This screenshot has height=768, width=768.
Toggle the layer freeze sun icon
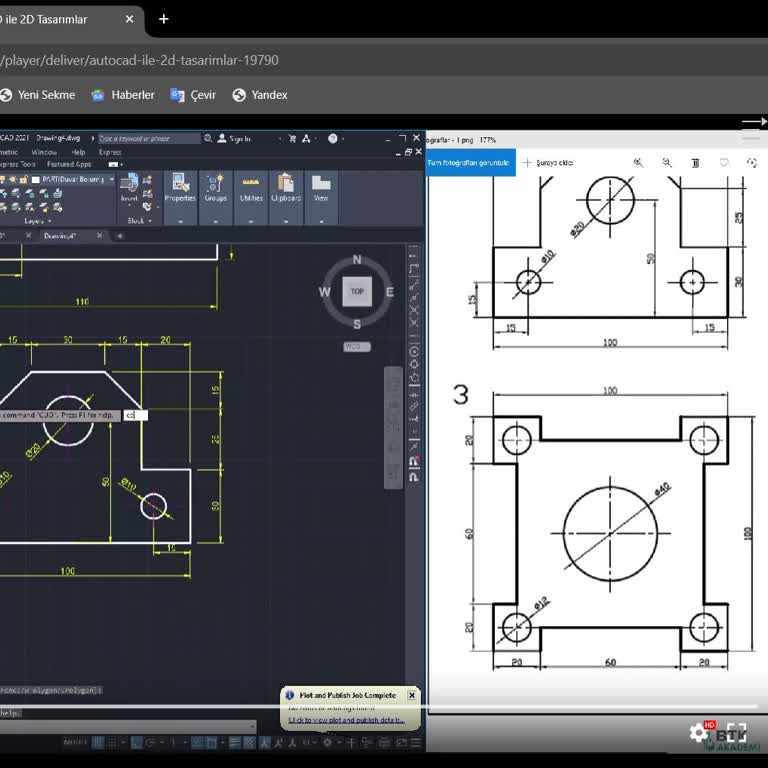point(13,180)
